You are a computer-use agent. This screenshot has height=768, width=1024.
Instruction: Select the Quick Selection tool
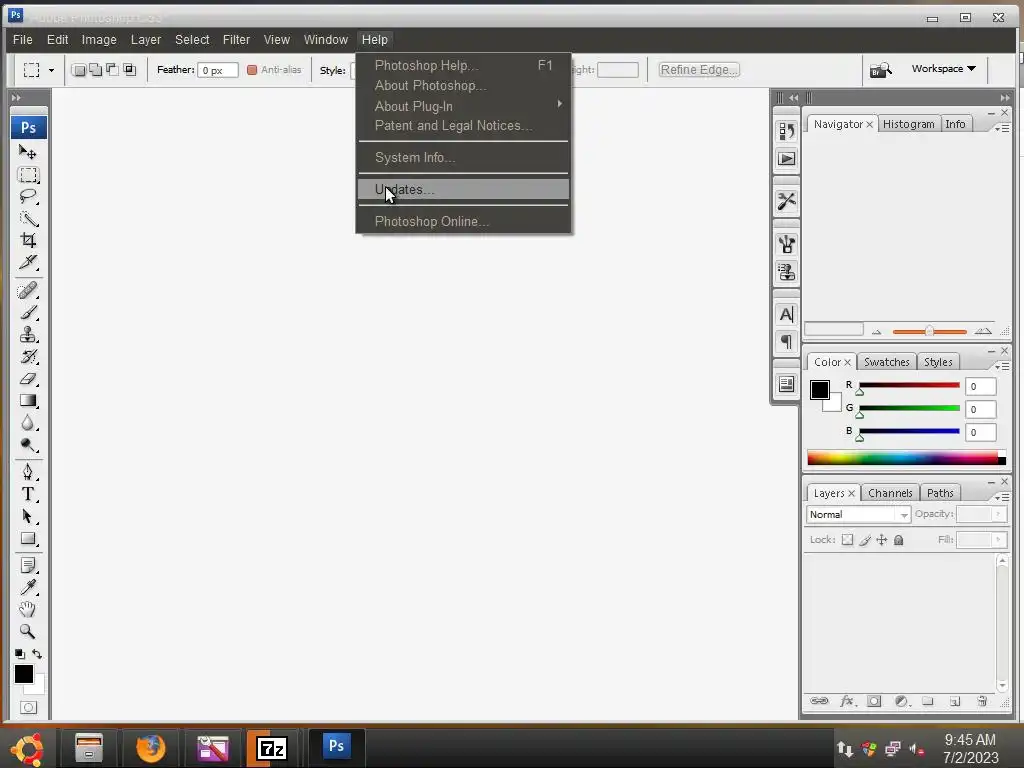click(28, 219)
